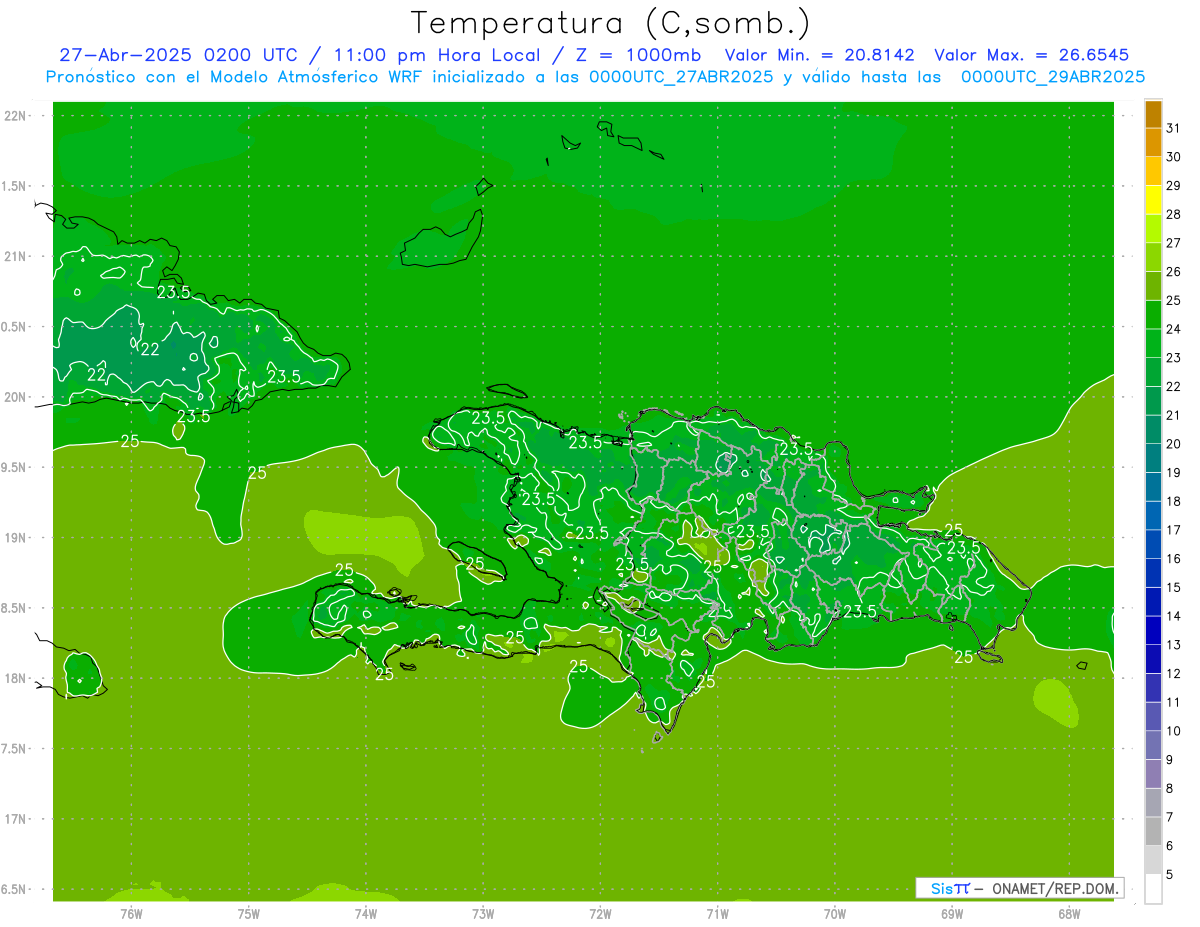Click the color scale label "5"
The image size is (1200, 927).
1170,875
